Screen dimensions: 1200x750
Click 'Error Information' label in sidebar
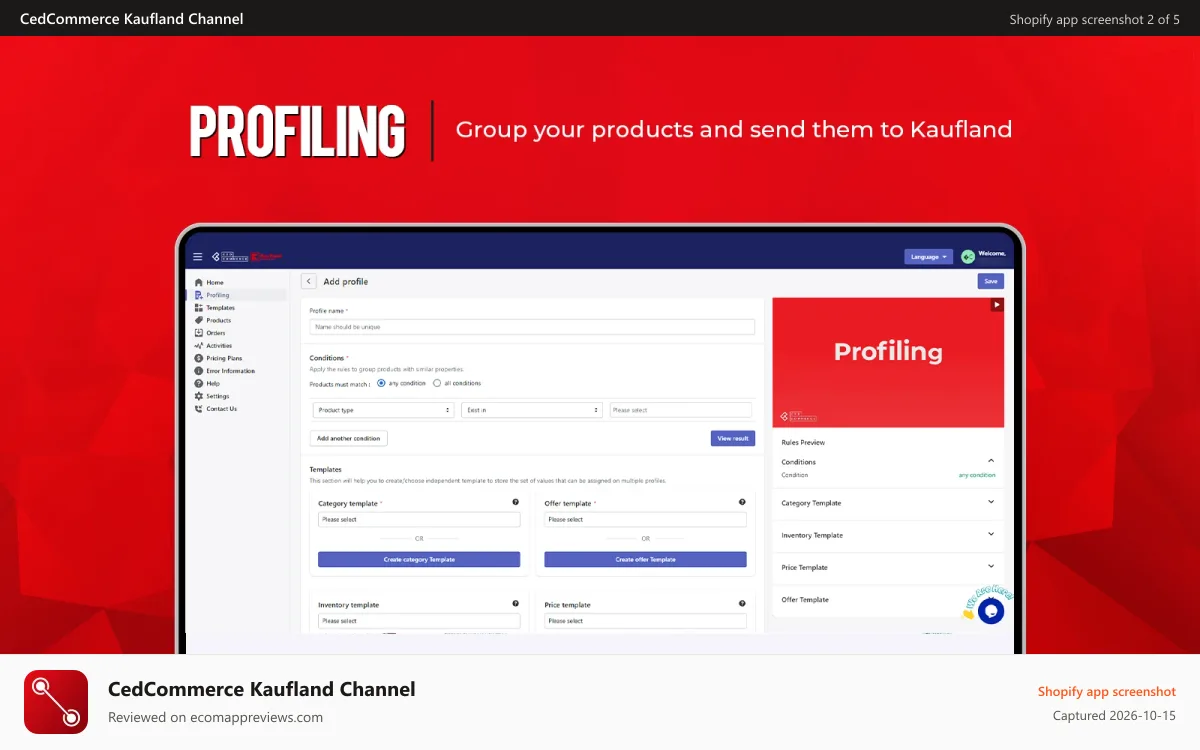tap(231, 371)
